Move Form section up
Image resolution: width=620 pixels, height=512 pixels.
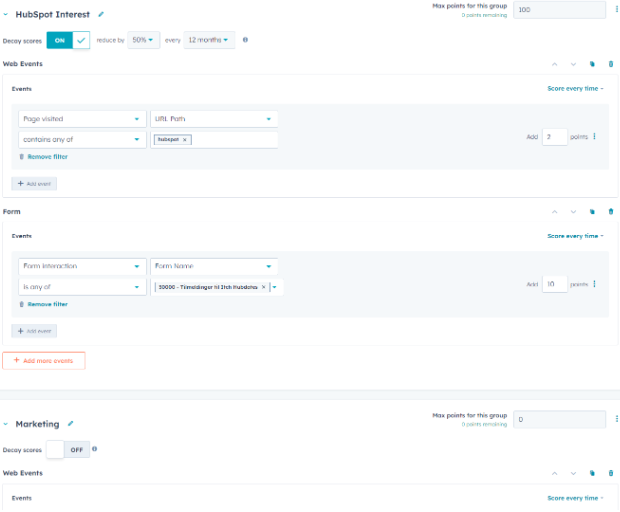coord(554,212)
